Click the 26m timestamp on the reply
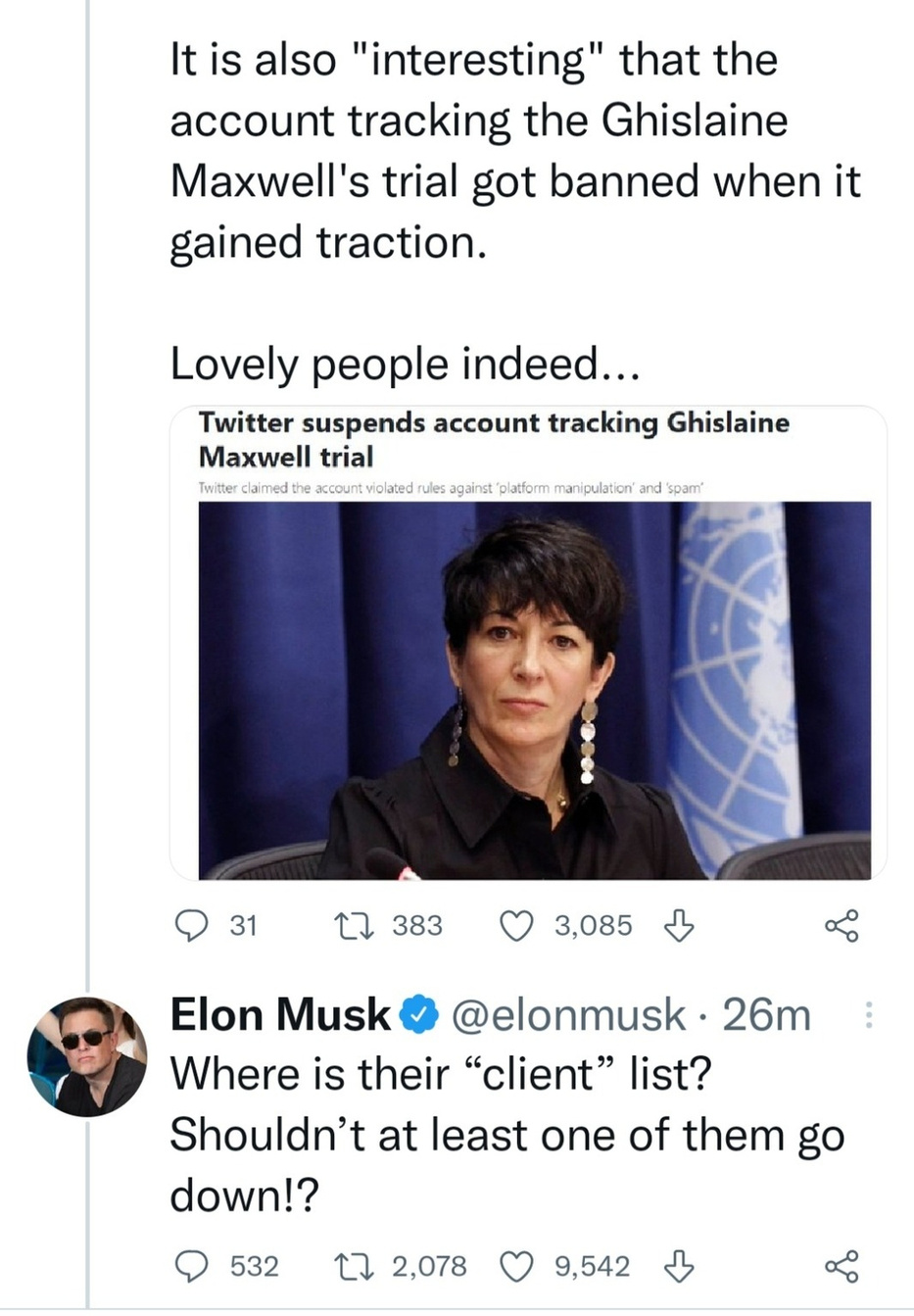Viewport: 914px width, 1316px height. [767, 1014]
